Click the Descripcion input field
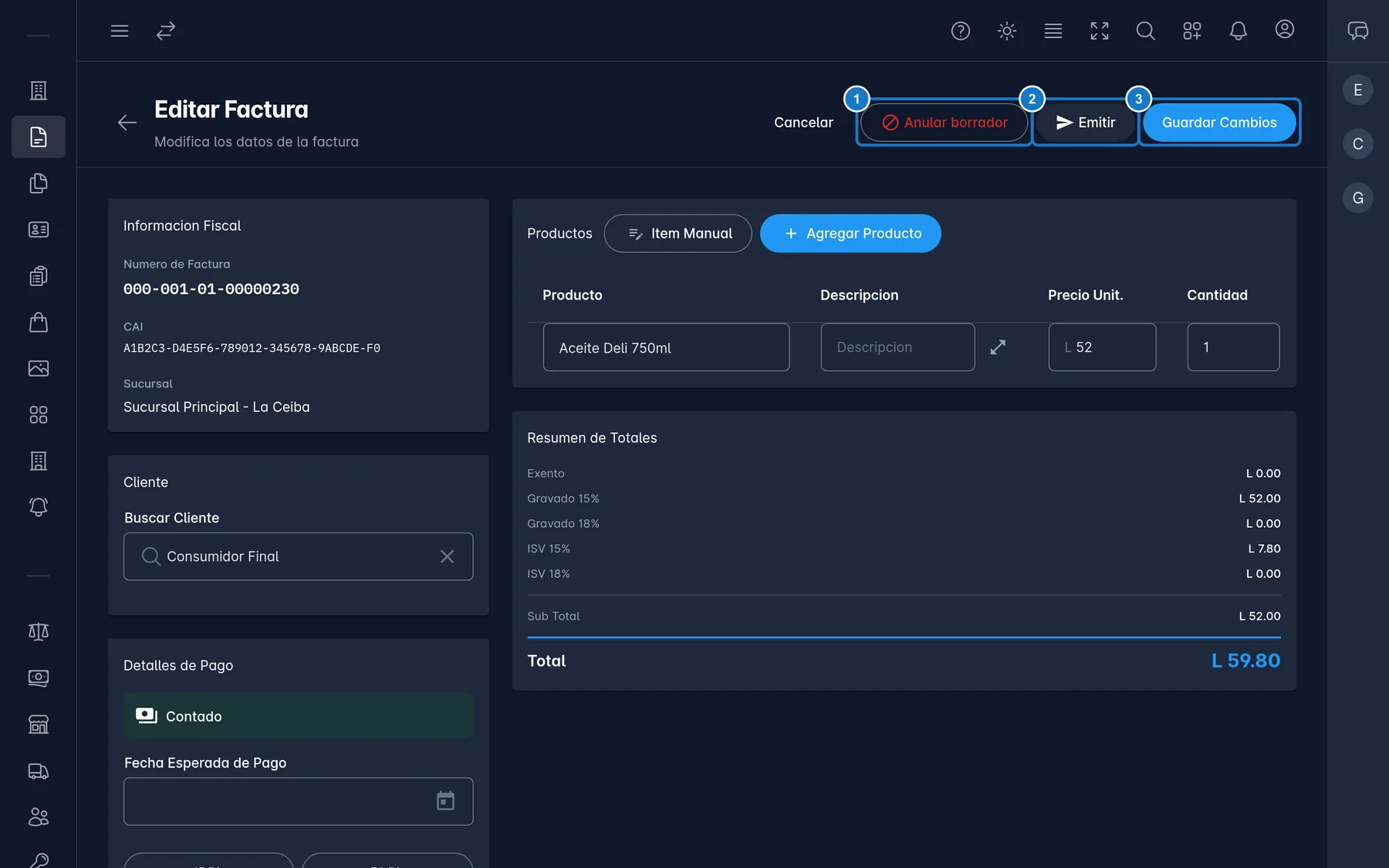 click(x=897, y=347)
